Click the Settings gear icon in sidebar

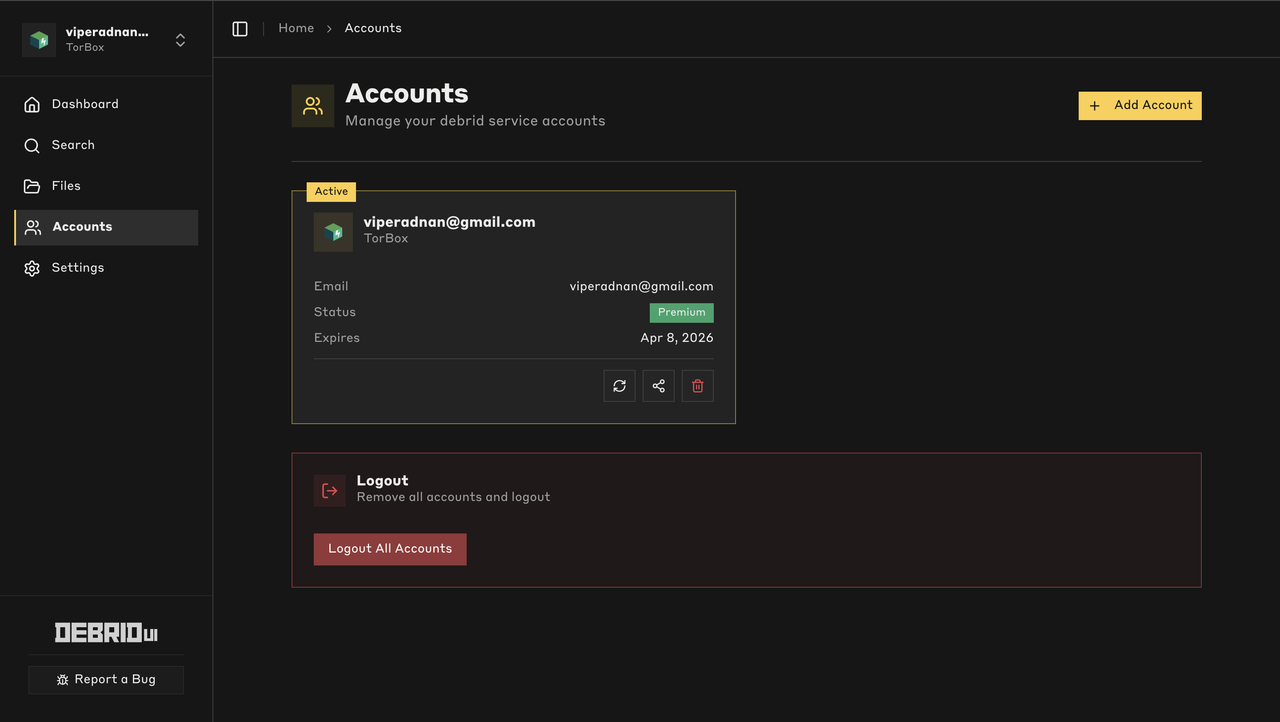[x=32, y=268]
